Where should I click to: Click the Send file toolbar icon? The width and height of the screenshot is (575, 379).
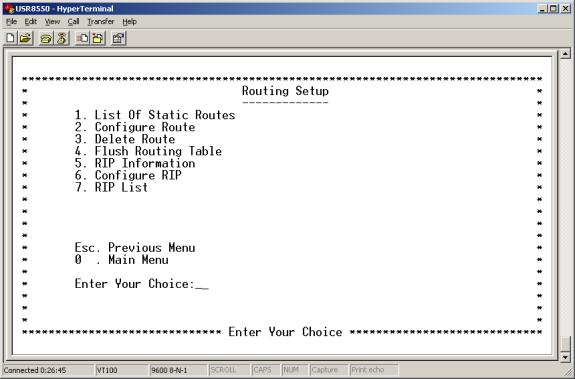(82, 38)
